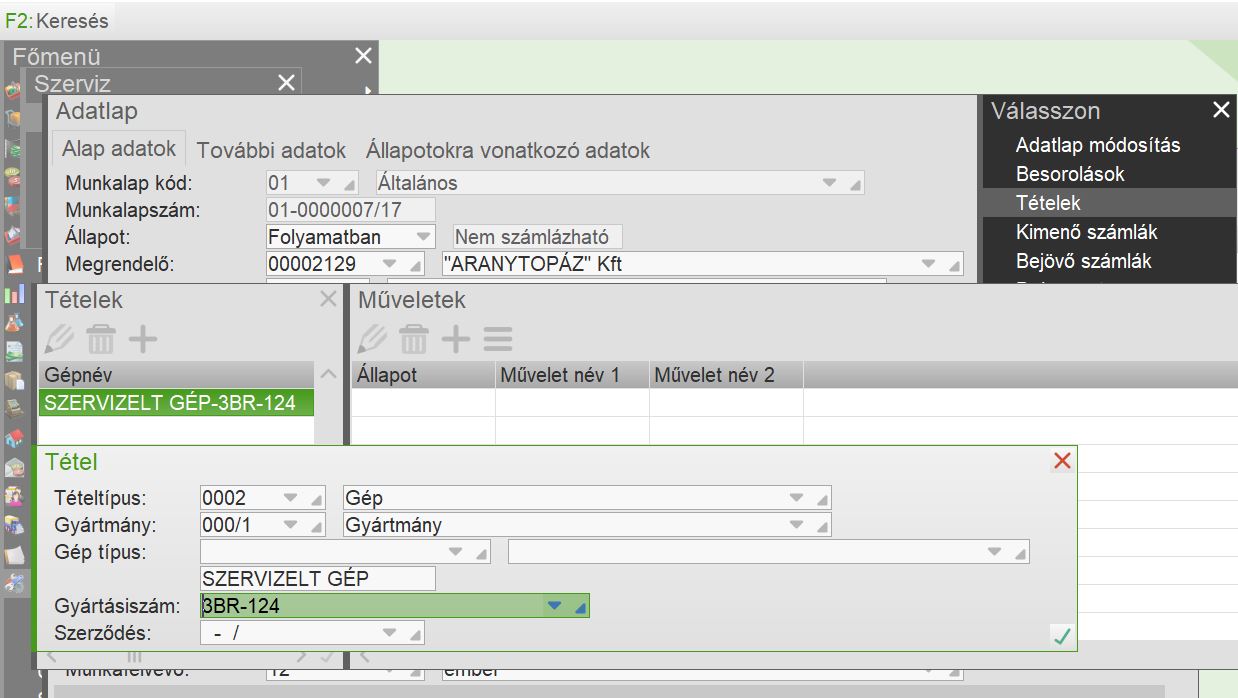Click the pencil edit icon in Műveletek
The width and height of the screenshot is (1238, 698).
coord(372,339)
